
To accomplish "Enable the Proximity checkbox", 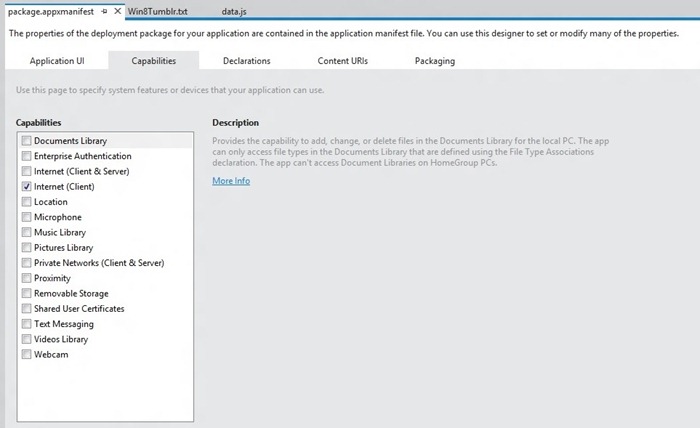I will tap(26, 278).
